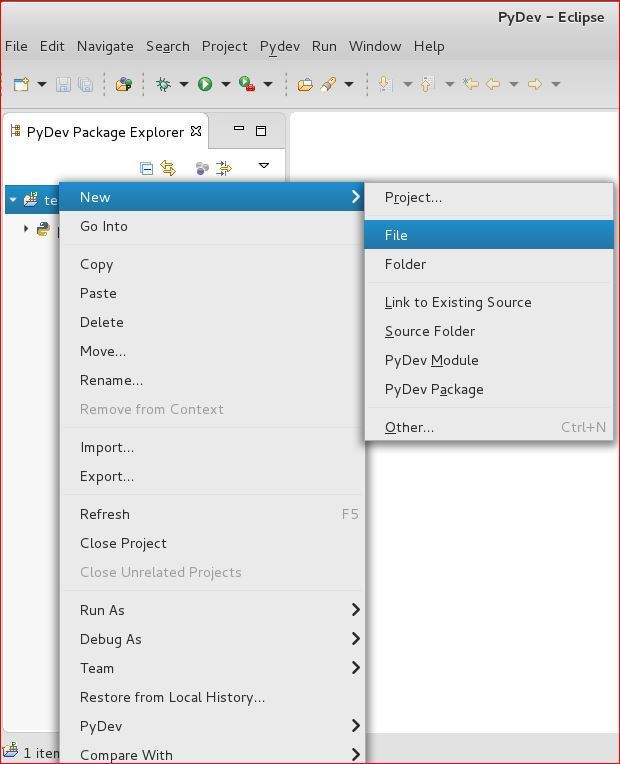The height and width of the screenshot is (764, 620).
Task: Open the Package Explorer view menu
Action: pyautogui.click(x=264, y=166)
